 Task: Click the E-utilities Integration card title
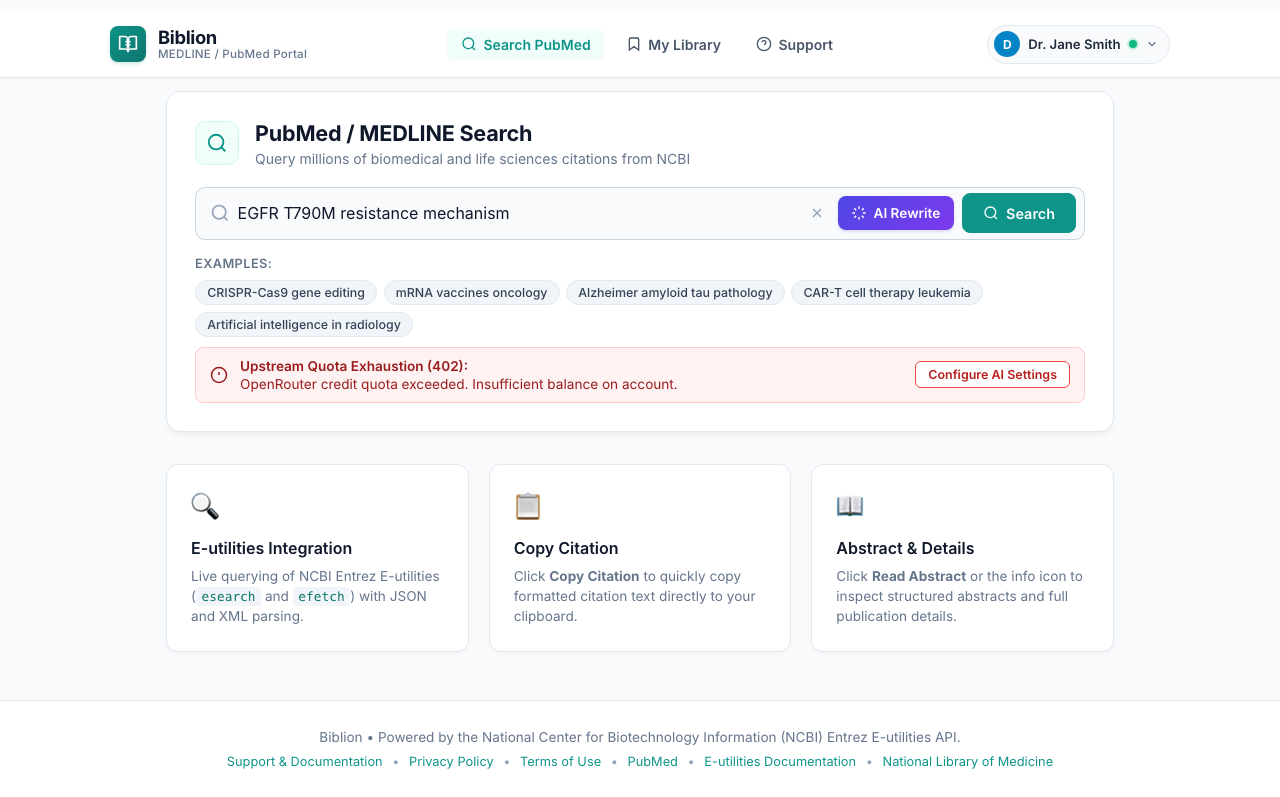271,548
